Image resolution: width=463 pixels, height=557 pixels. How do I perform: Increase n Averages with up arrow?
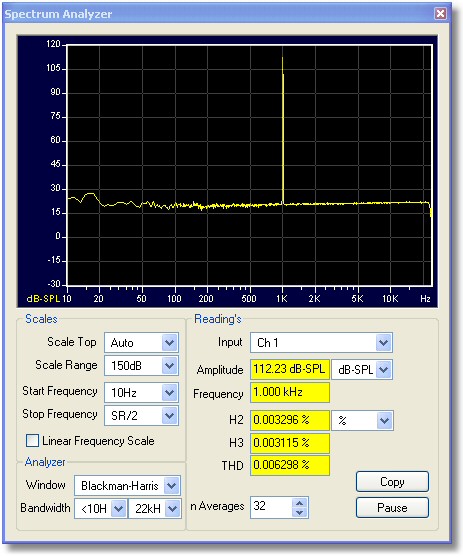click(x=300, y=503)
